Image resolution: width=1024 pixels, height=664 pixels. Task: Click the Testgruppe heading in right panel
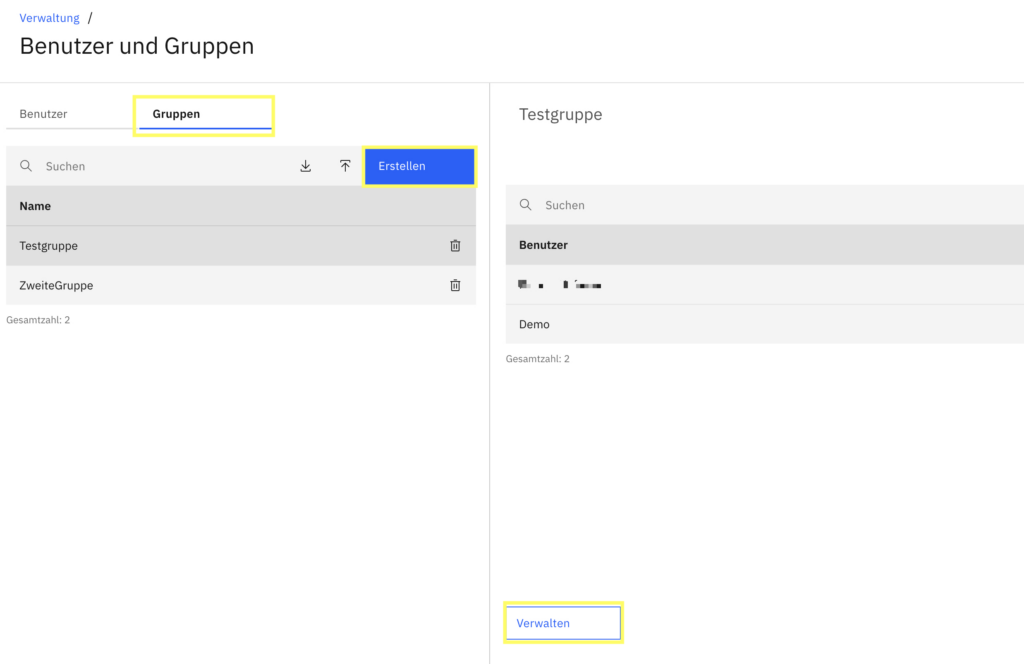(560, 114)
